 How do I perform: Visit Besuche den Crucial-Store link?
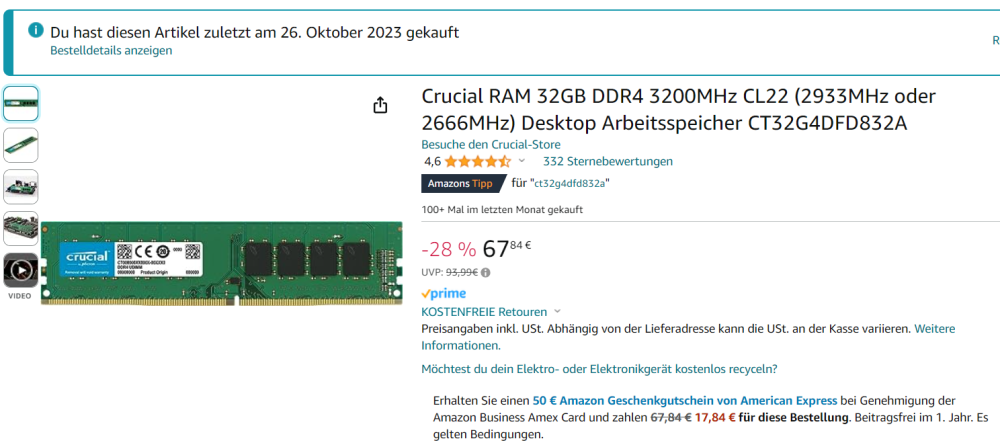491,145
